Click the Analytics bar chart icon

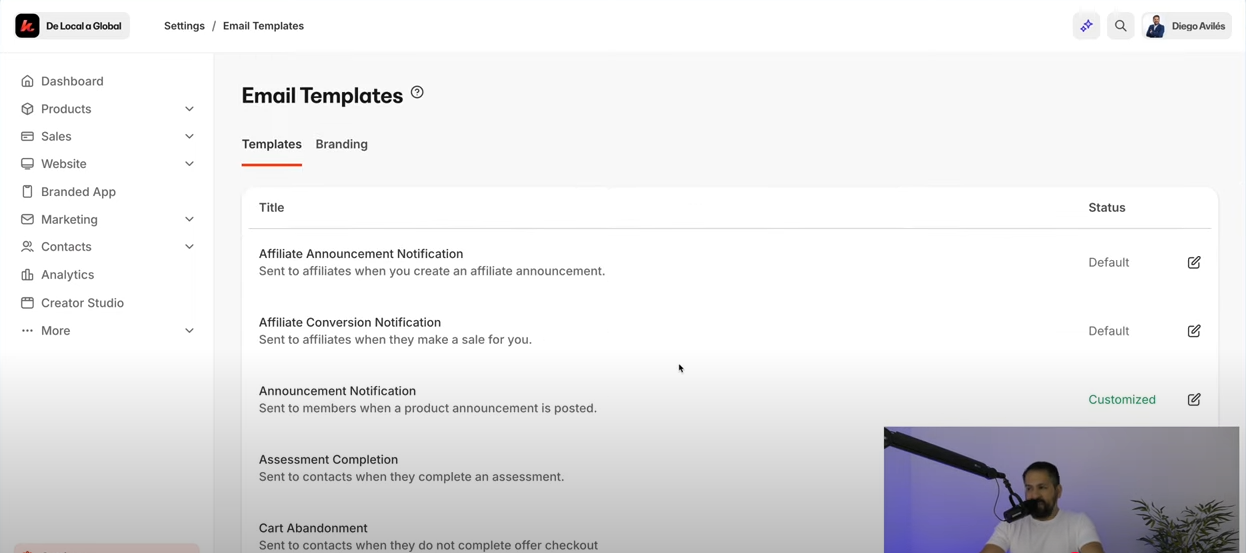tap(27, 275)
